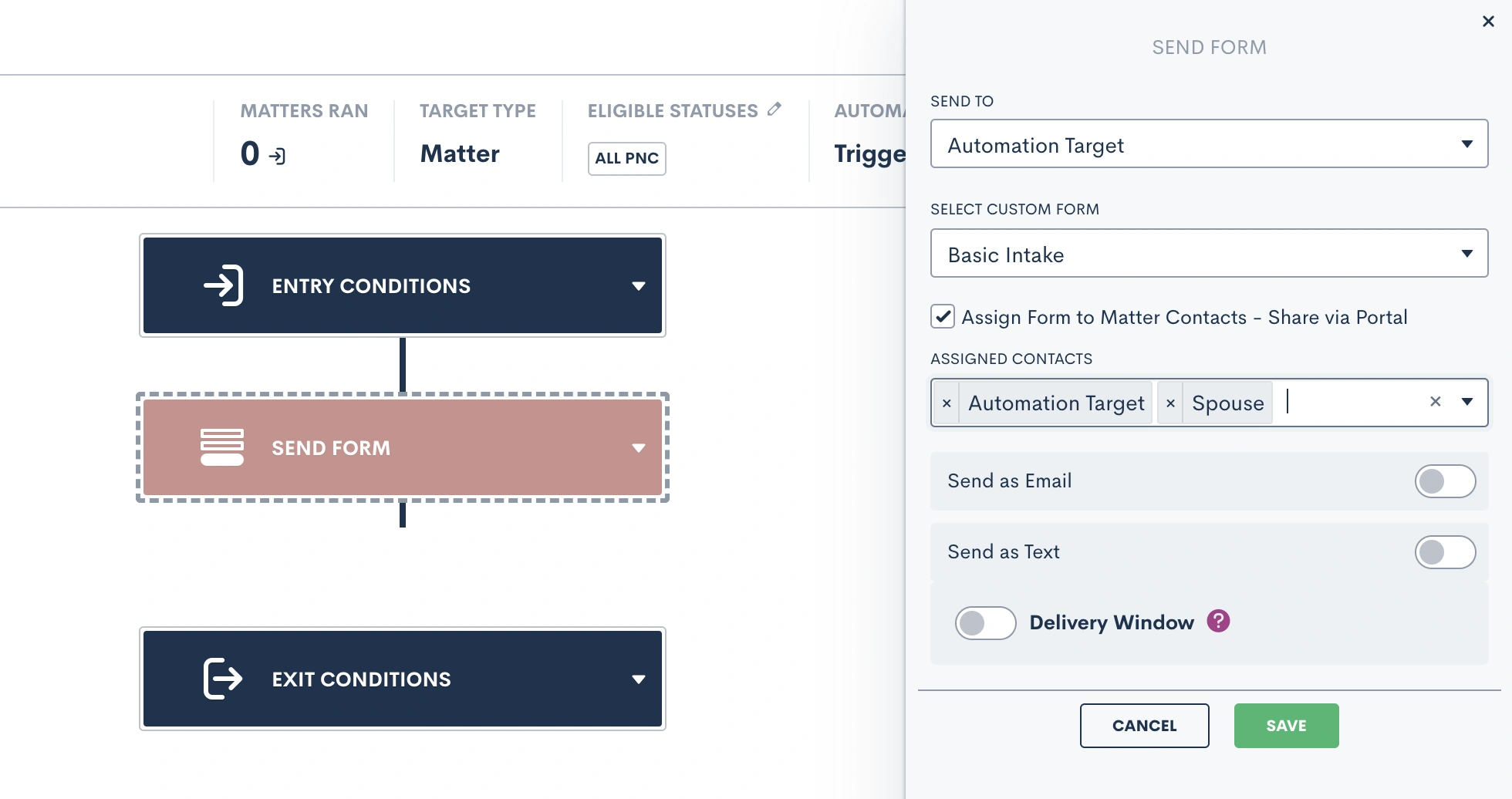Viewport: 1512px width, 799px height.
Task: Click the Exit Conditions arrow-out icon
Action: click(x=223, y=679)
